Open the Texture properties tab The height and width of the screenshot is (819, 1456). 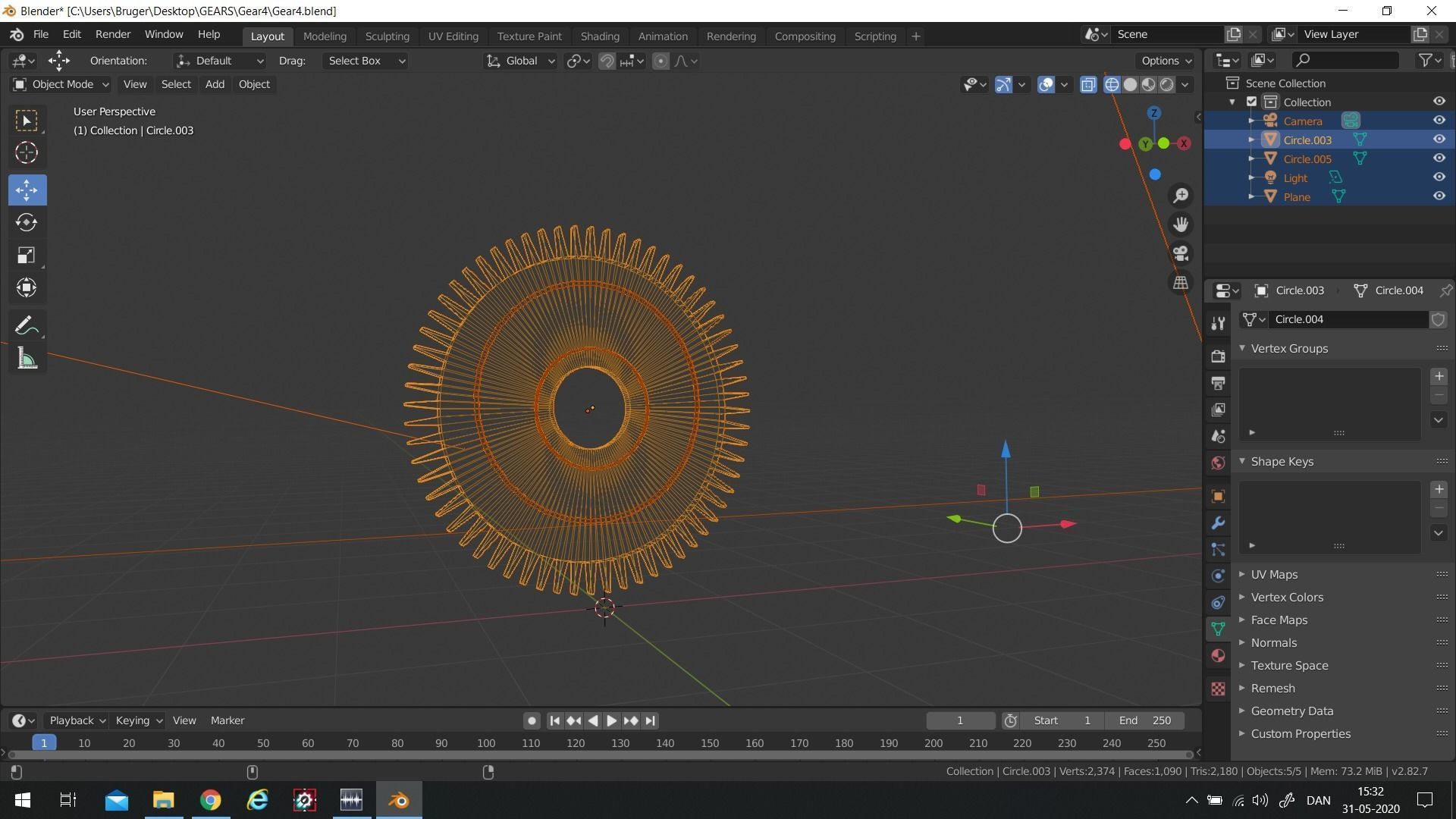tap(1218, 689)
